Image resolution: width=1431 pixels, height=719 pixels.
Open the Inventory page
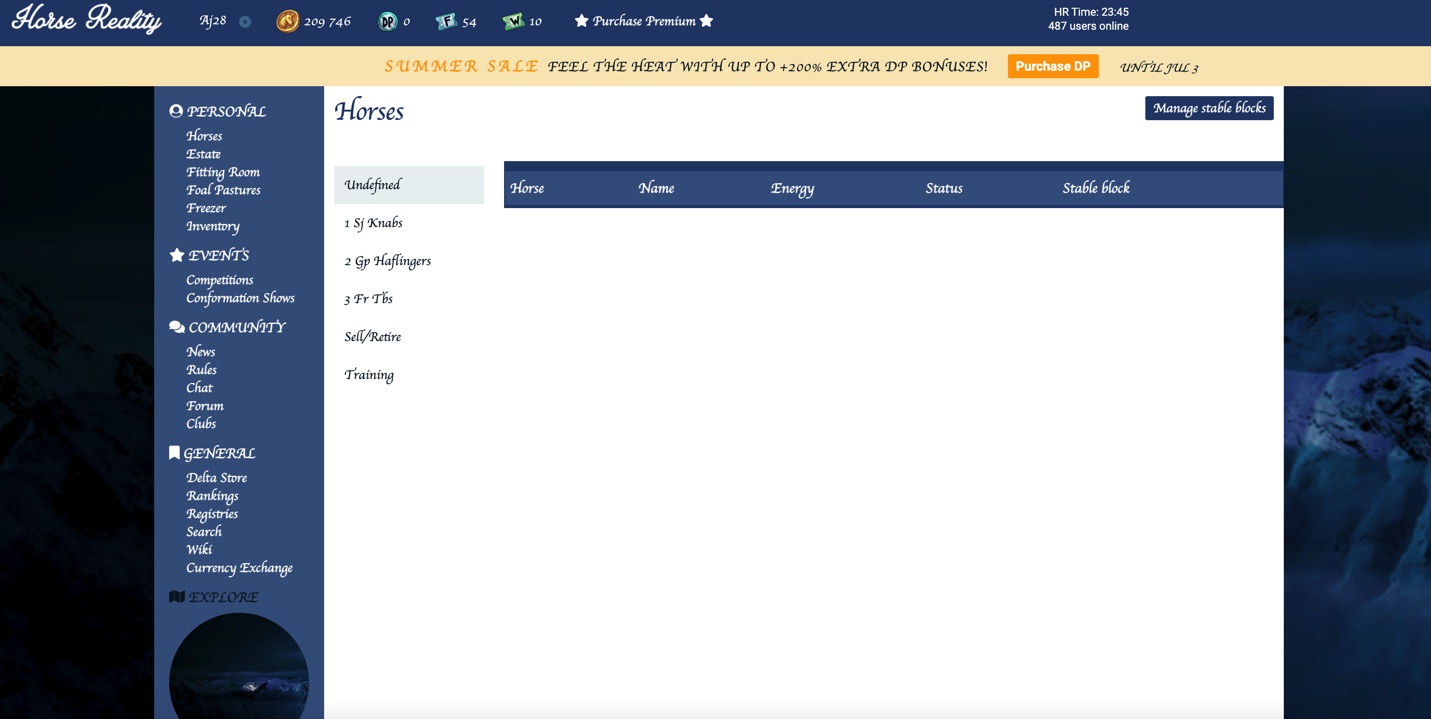coord(212,226)
